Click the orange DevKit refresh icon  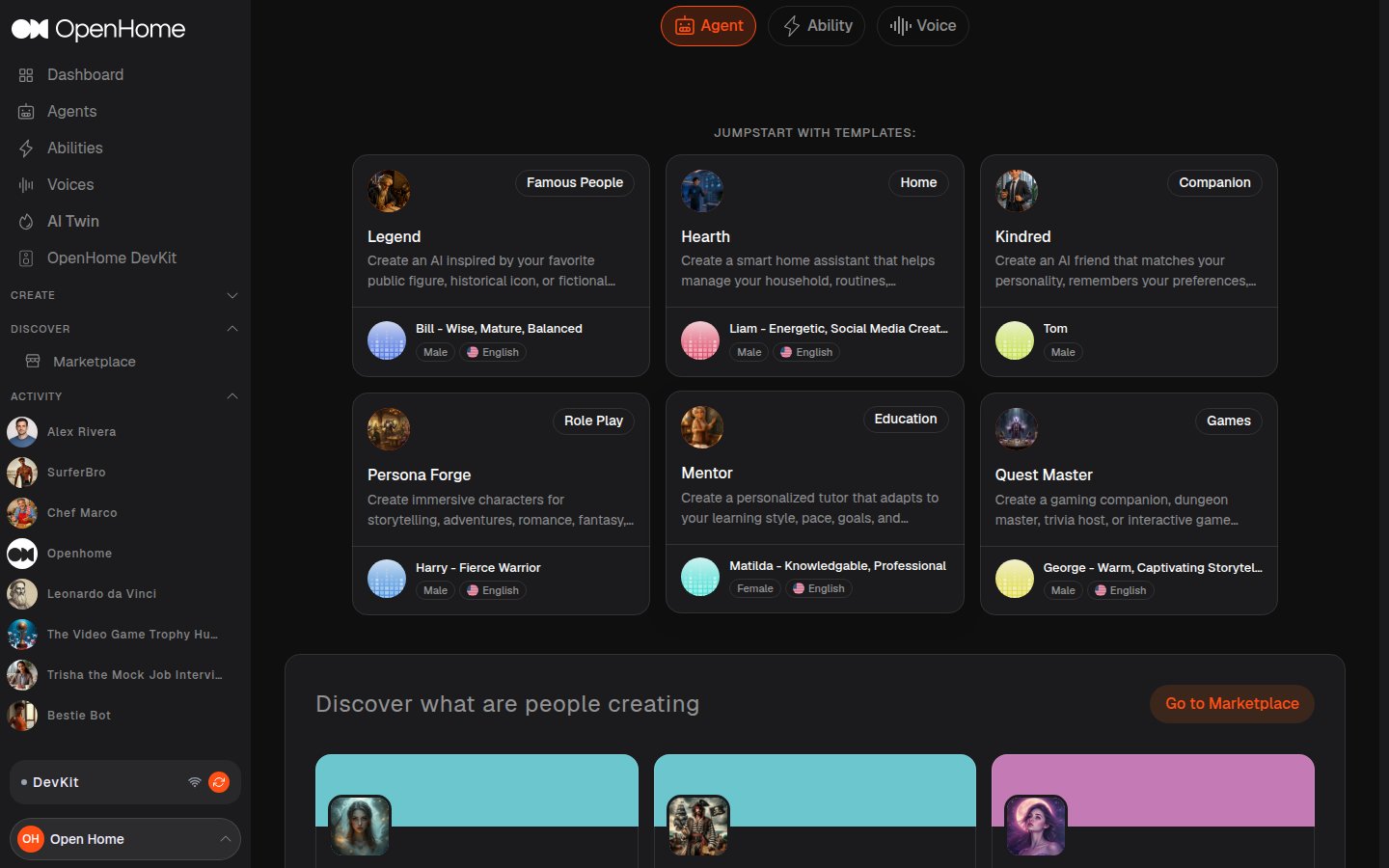pyautogui.click(x=219, y=782)
